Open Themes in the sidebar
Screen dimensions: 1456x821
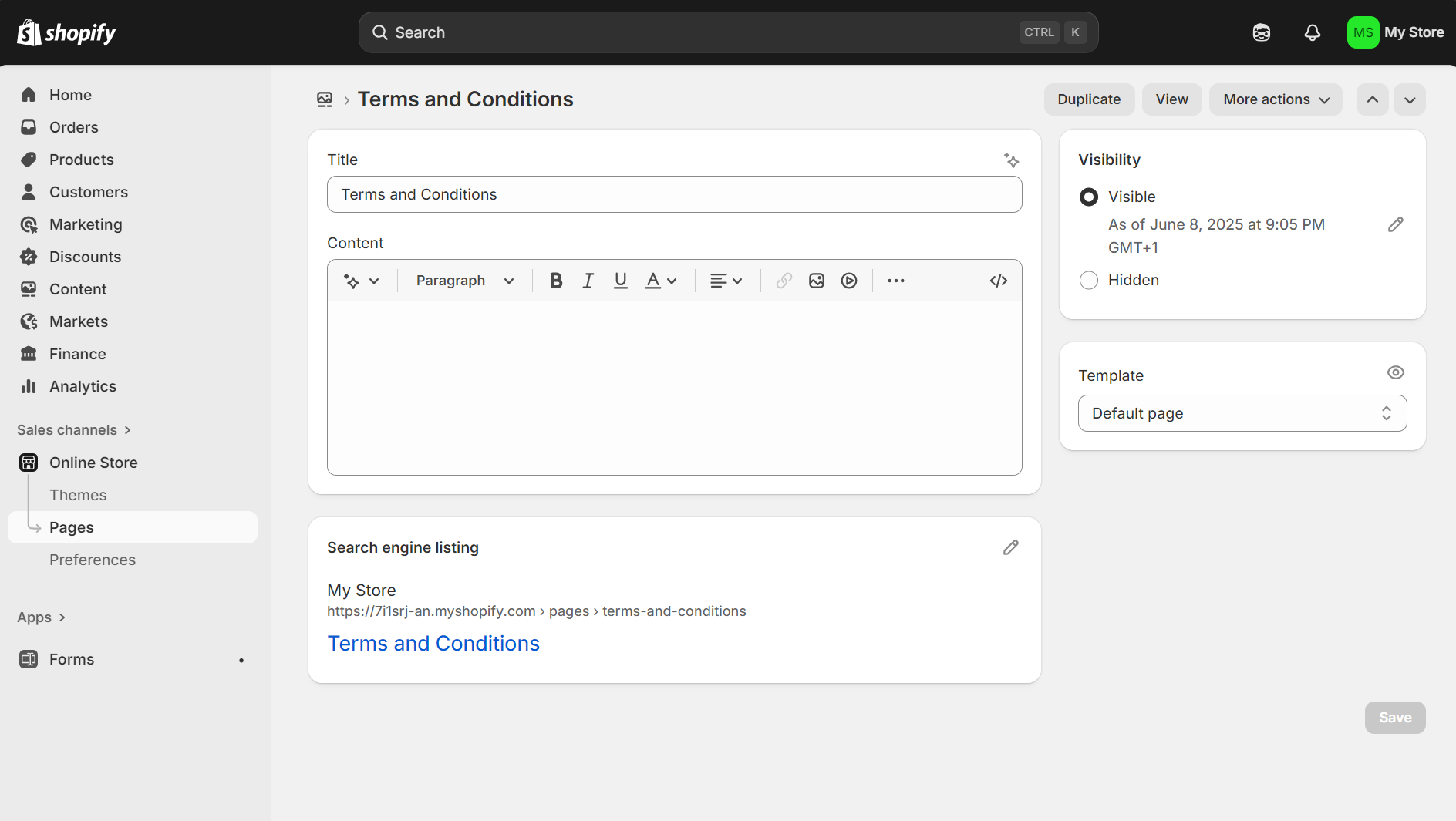pyautogui.click(x=78, y=494)
